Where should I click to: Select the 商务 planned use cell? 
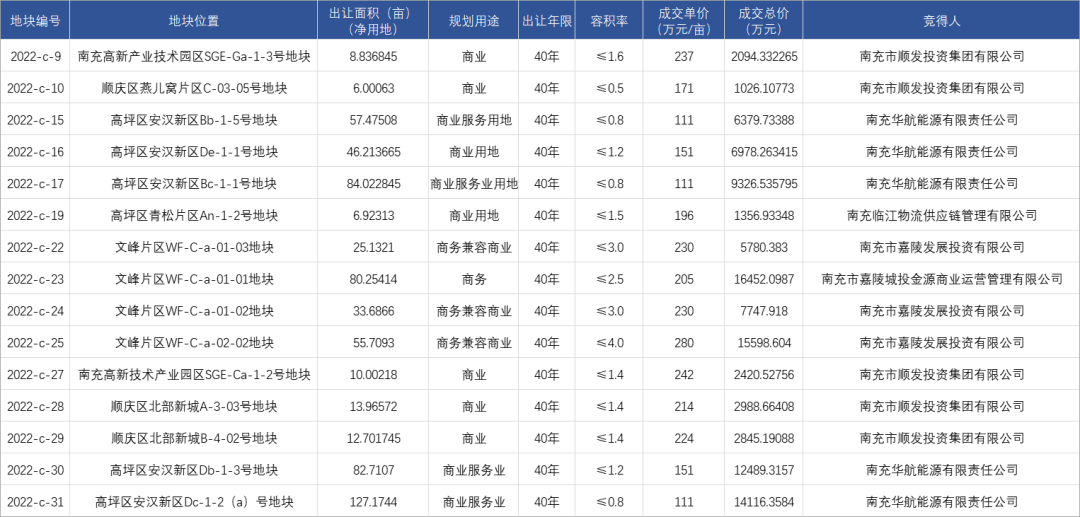(473, 279)
